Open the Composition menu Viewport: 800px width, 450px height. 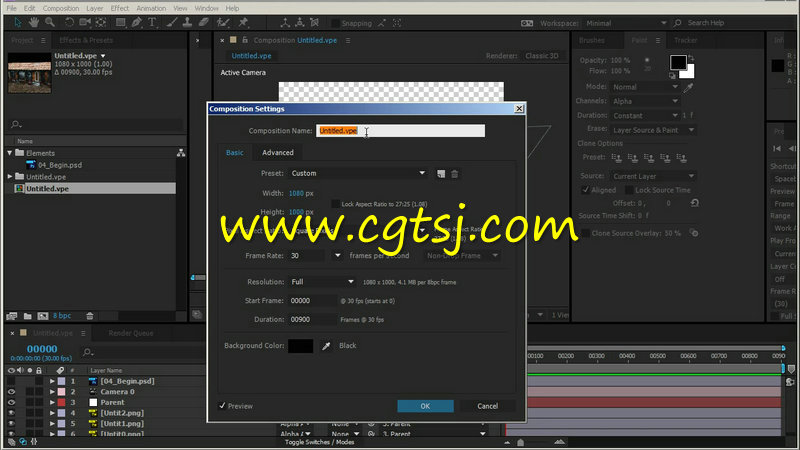coord(61,8)
